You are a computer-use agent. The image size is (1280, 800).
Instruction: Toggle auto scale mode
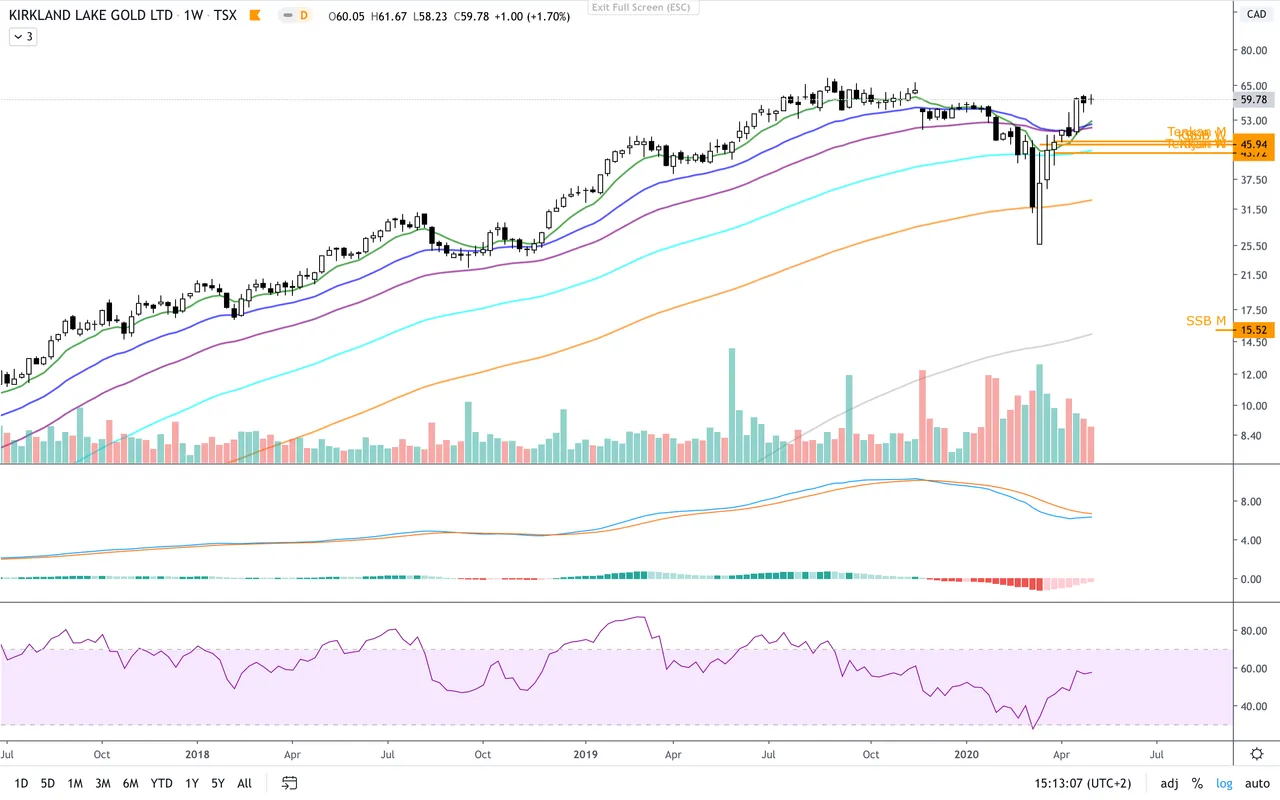1255,783
